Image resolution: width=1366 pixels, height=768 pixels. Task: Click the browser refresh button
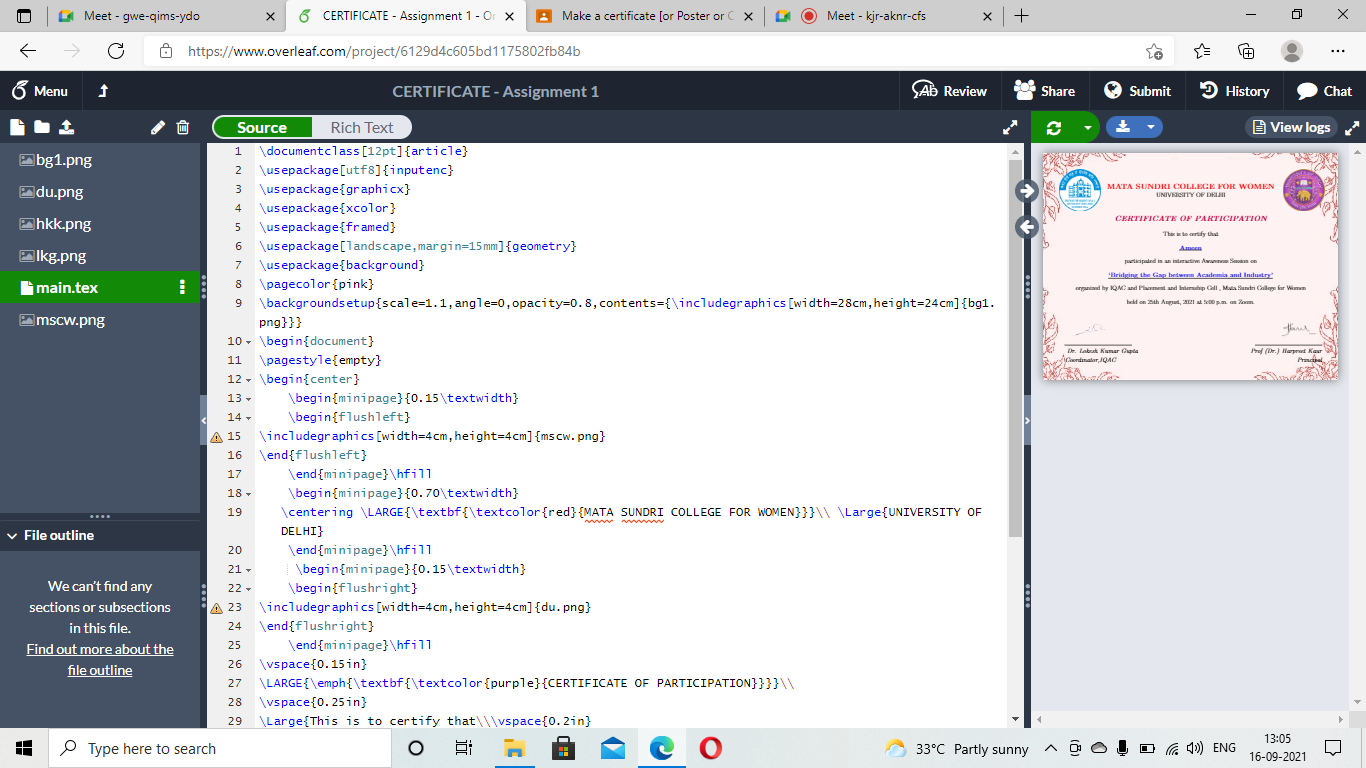tap(116, 51)
